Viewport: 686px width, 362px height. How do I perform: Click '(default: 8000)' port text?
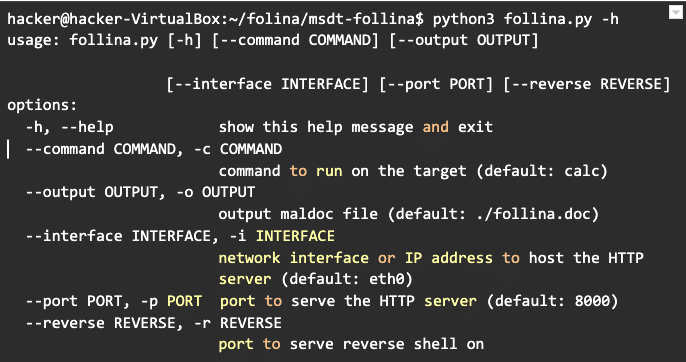[x=551, y=301]
